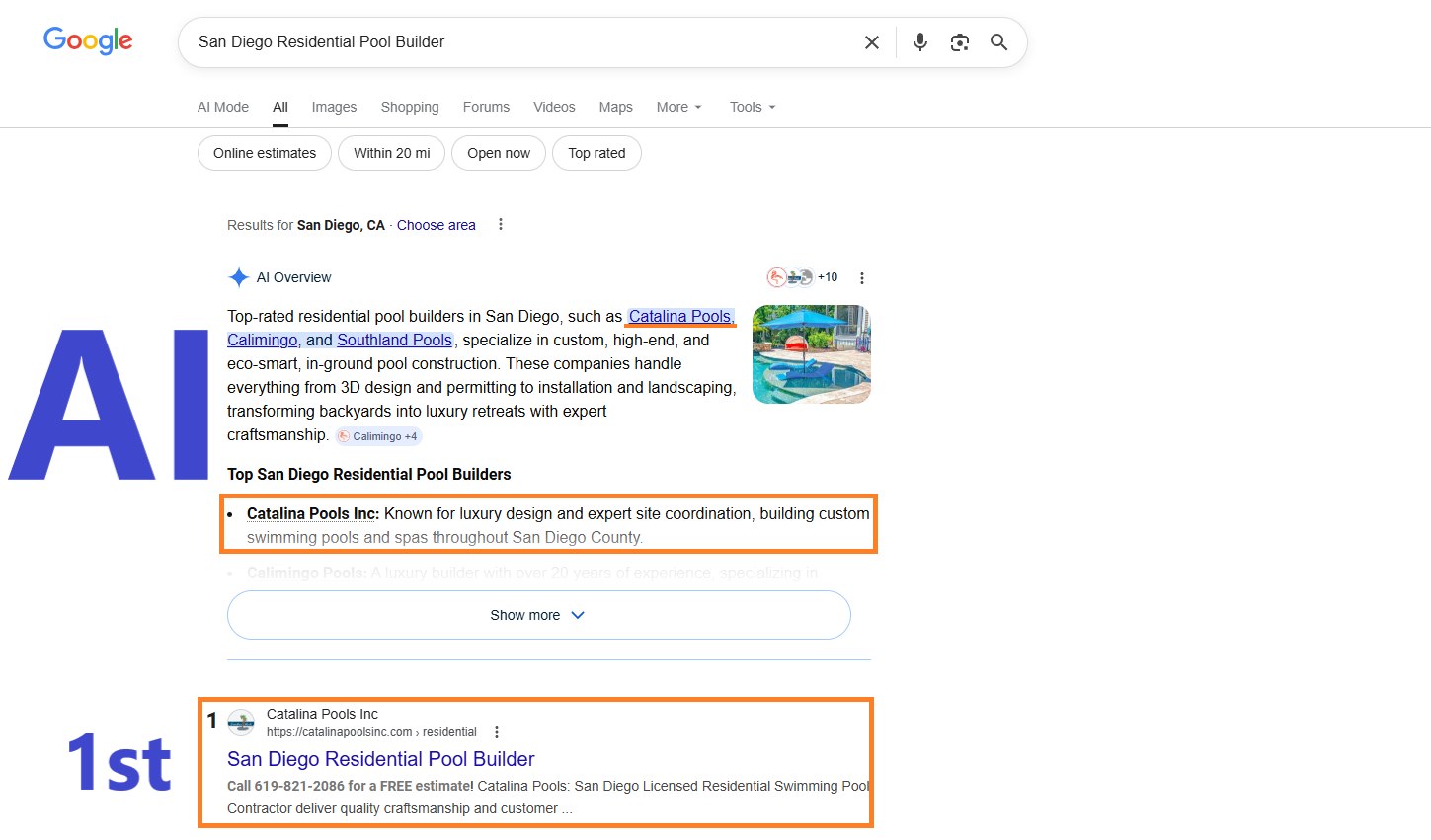Image resolution: width=1431 pixels, height=840 pixels.
Task: Select the Catalina Pools Inc: bullet heading
Action: coord(313,513)
